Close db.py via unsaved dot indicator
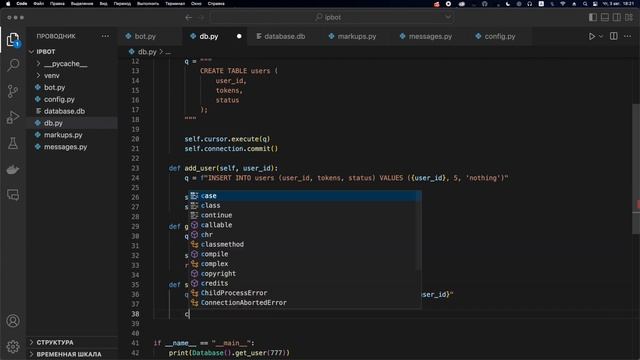Screen dimensions: 640x360 point(239,36)
